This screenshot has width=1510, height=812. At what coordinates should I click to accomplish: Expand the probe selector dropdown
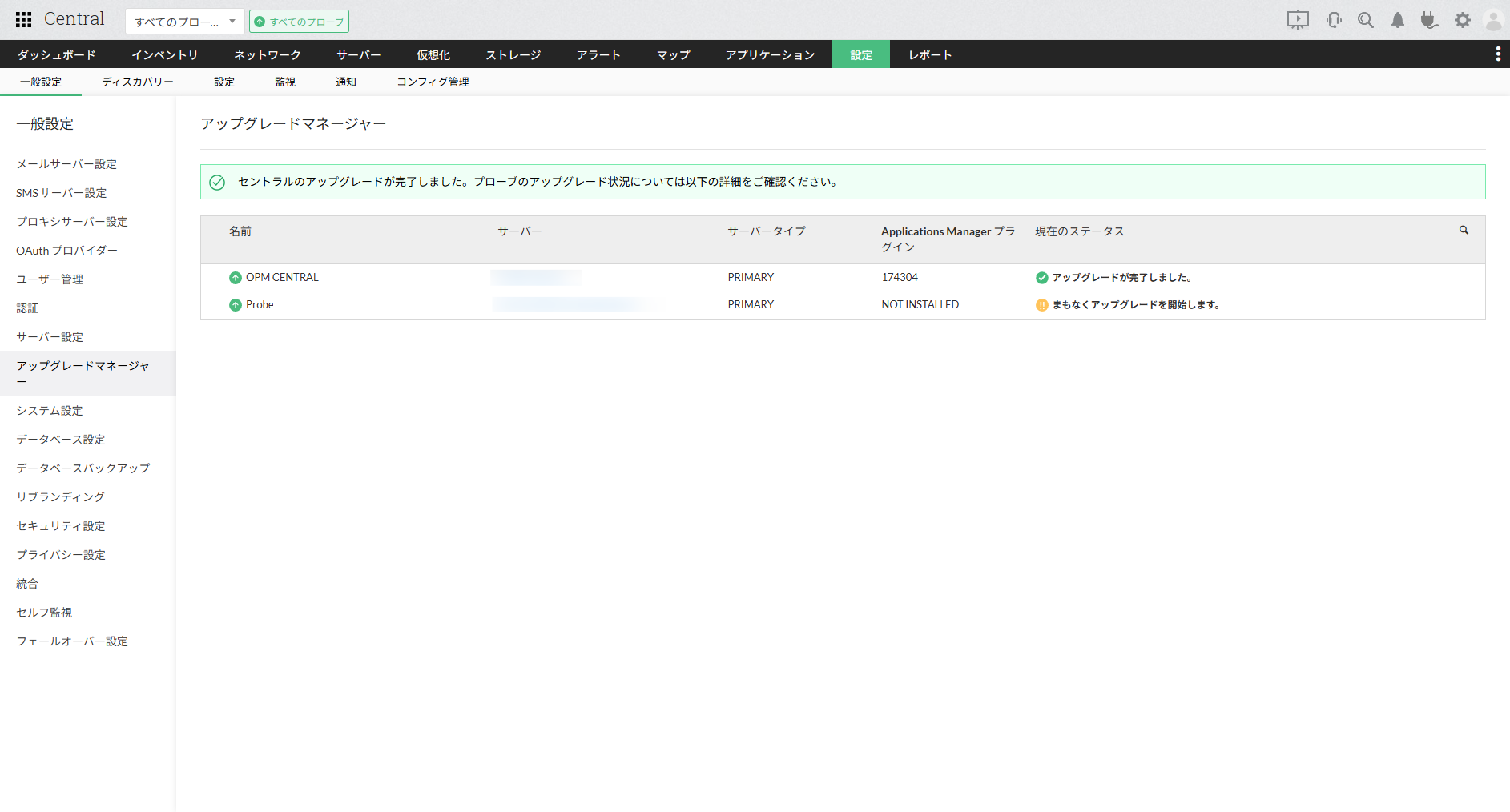[185, 22]
